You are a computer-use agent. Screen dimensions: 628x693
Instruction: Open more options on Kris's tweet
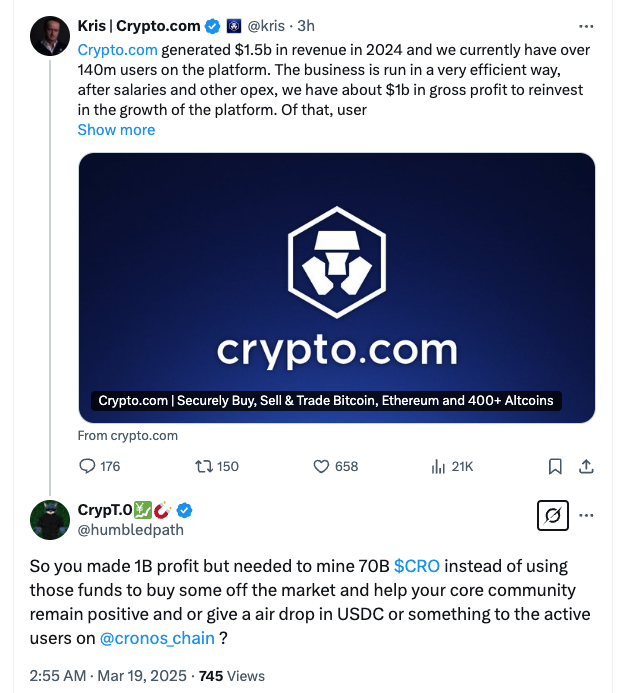586,25
